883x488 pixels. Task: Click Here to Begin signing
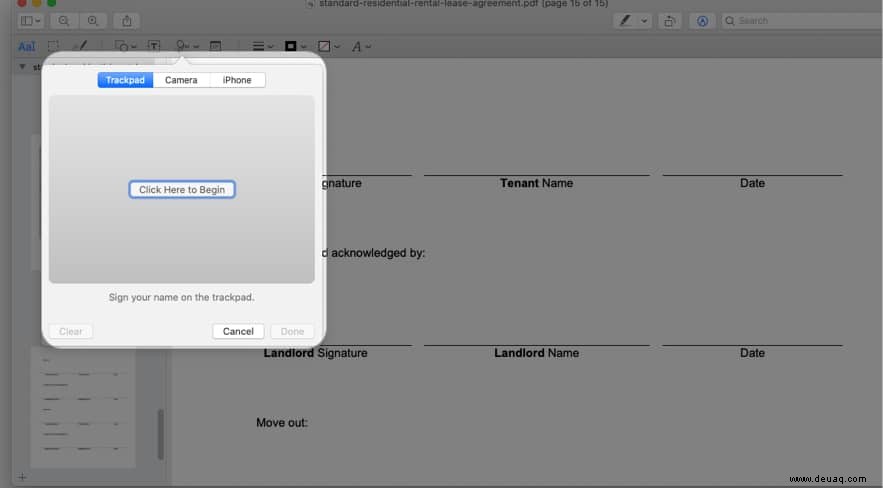tap(182, 190)
